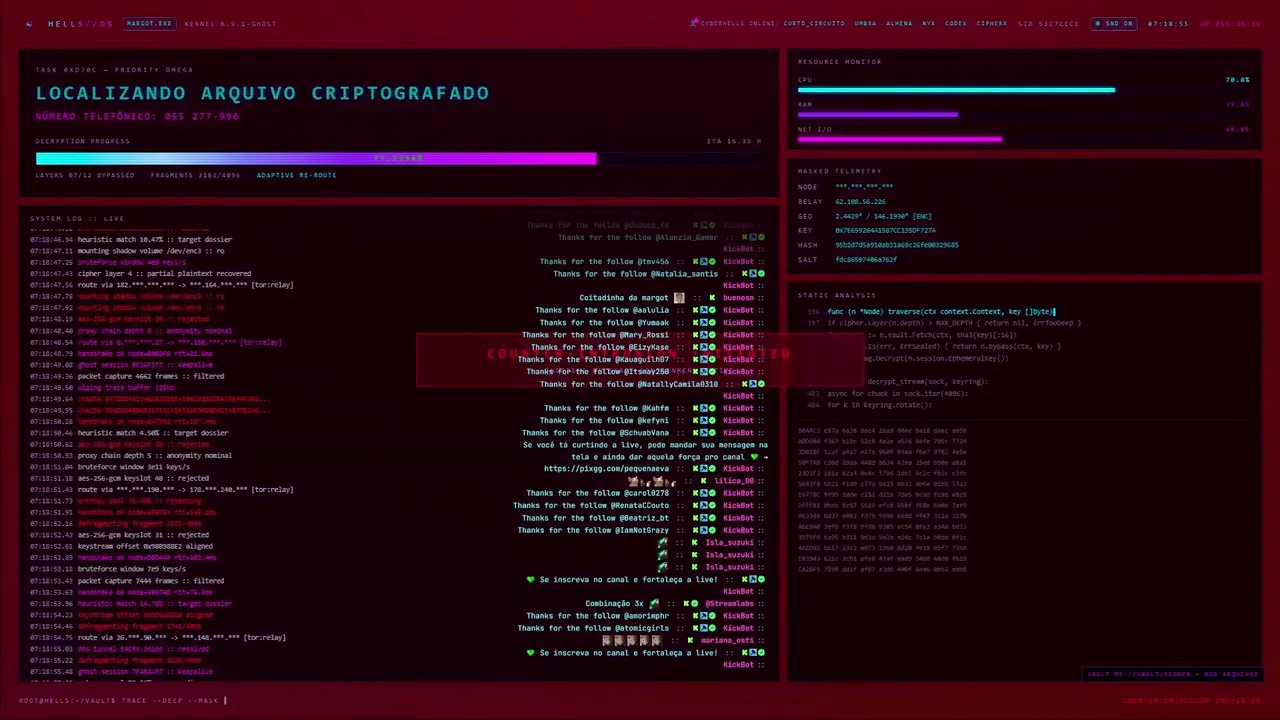This screenshot has height=720, width=1280.
Task: Click the 07:18:55 clock in top bar
Action: pos(1168,23)
